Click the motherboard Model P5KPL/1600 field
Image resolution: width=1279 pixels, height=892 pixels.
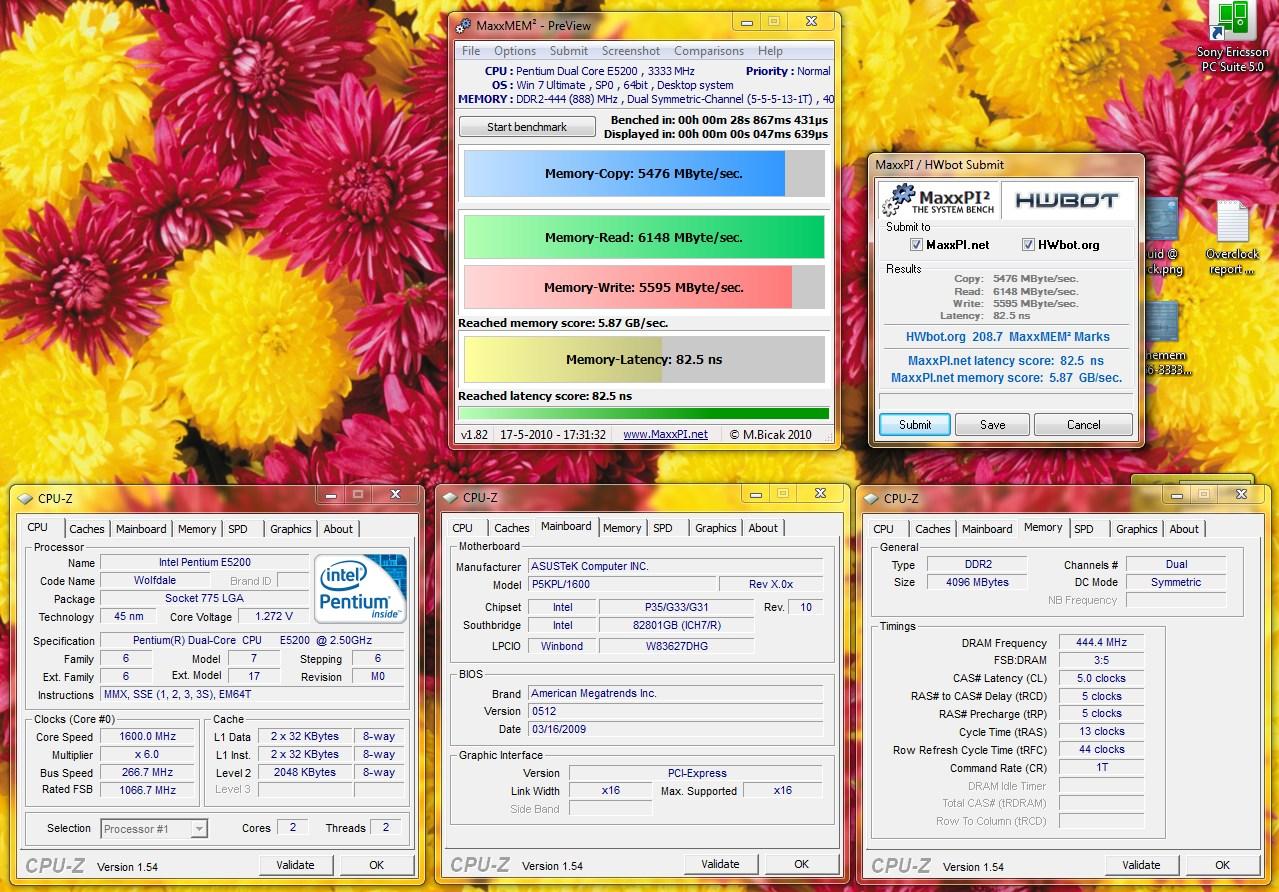[622, 584]
